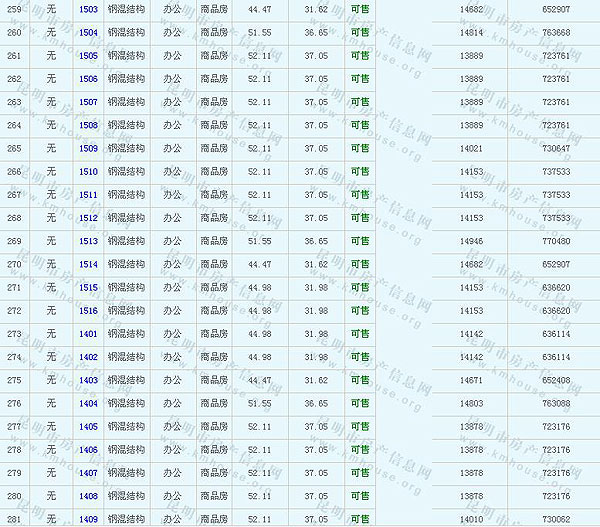Image resolution: width=600 pixels, height=527 pixels.
Task: Open room 1509 listing
Action: coord(88,149)
